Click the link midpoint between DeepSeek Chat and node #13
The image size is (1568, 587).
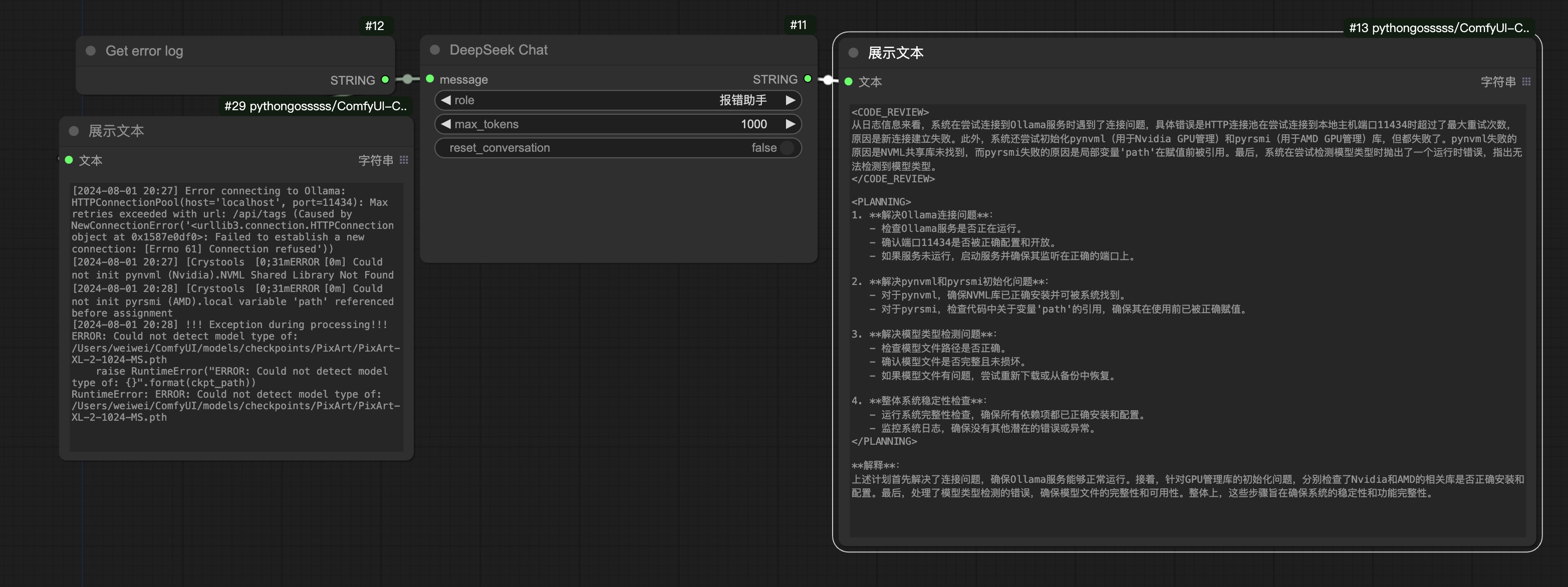[x=828, y=80]
